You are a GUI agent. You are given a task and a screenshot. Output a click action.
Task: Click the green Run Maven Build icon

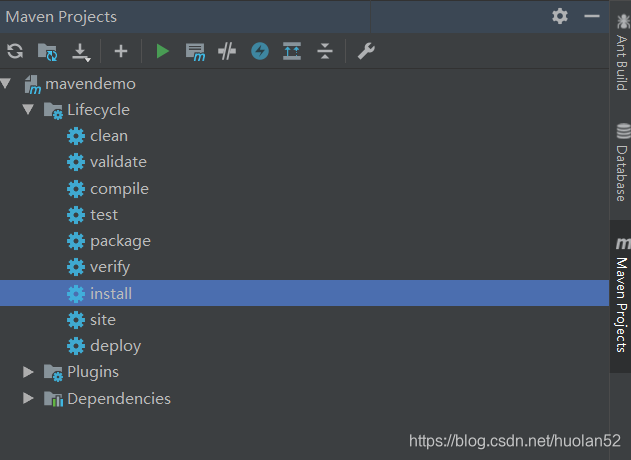click(x=163, y=51)
